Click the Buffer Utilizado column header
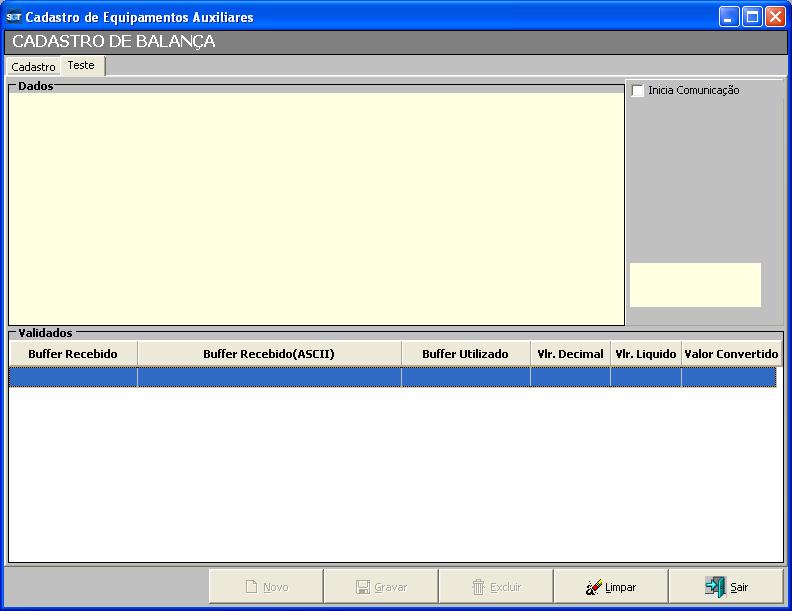Screen dimensions: 792x611 click(x=465, y=354)
